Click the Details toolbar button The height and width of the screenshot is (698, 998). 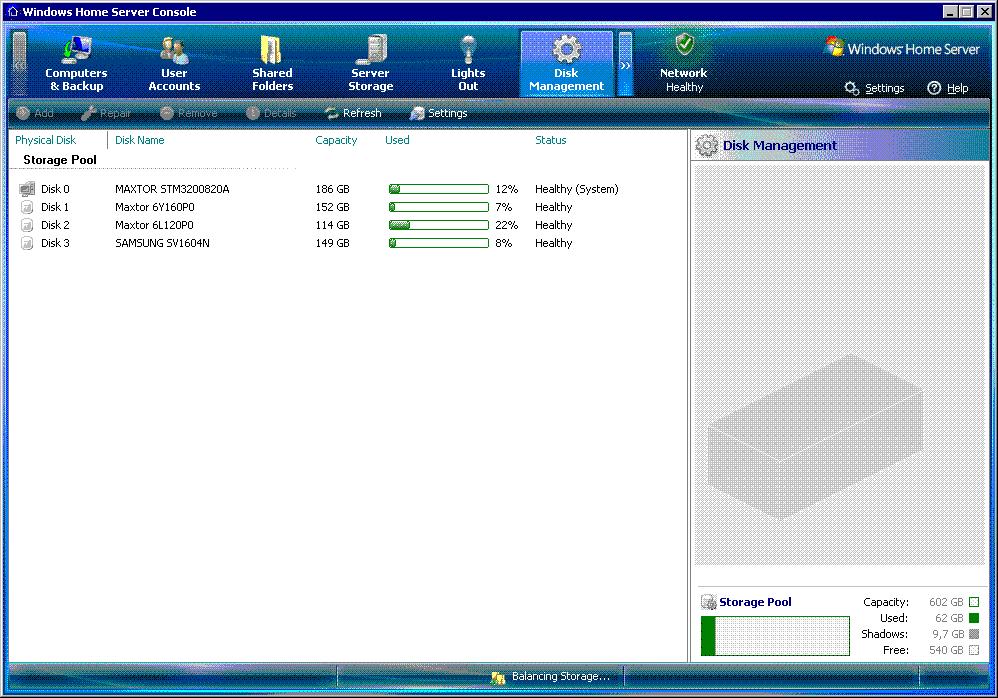coord(271,113)
